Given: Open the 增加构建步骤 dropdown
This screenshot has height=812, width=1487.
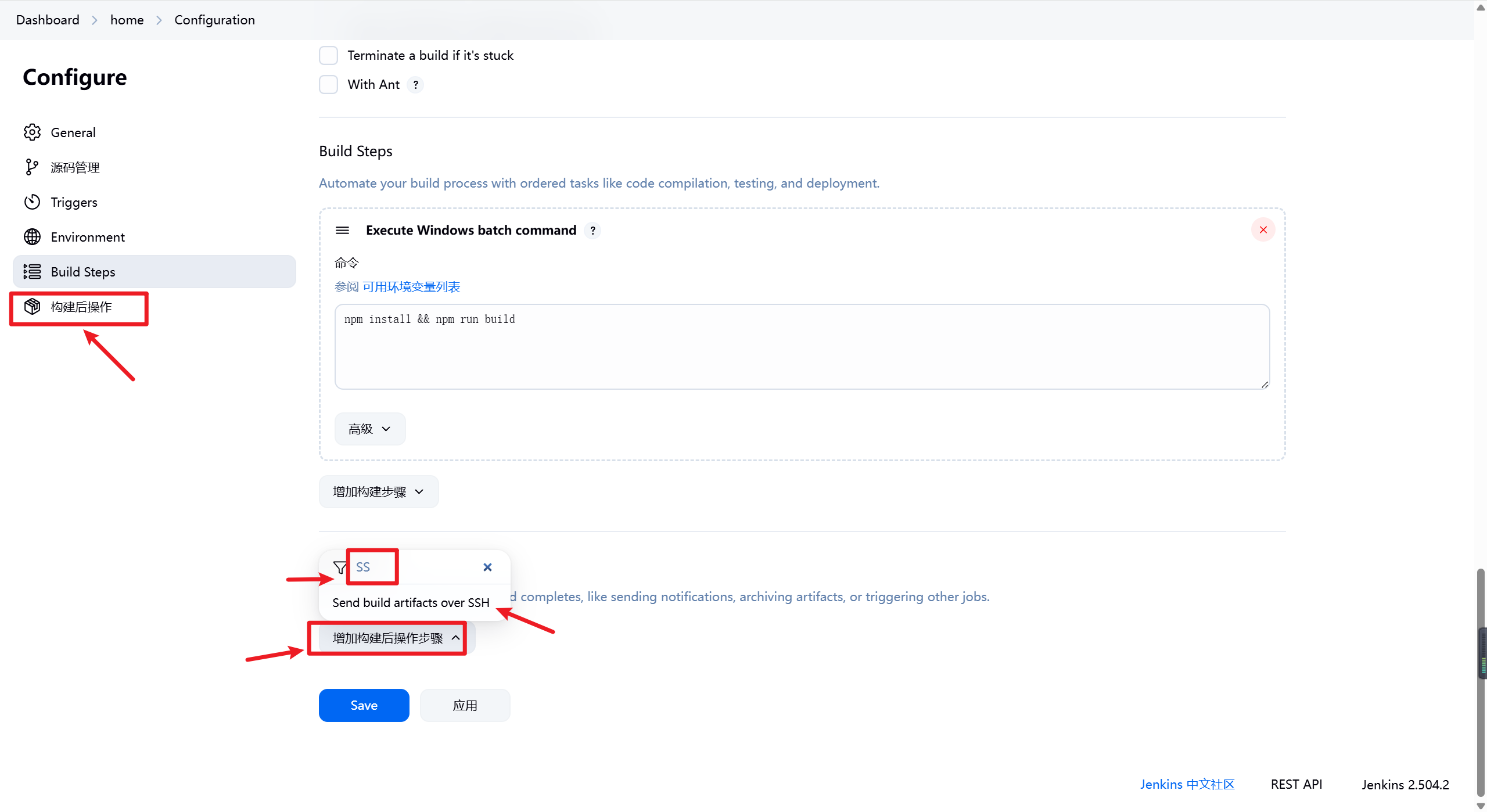Looking at the screenshot, I should 378,492.
